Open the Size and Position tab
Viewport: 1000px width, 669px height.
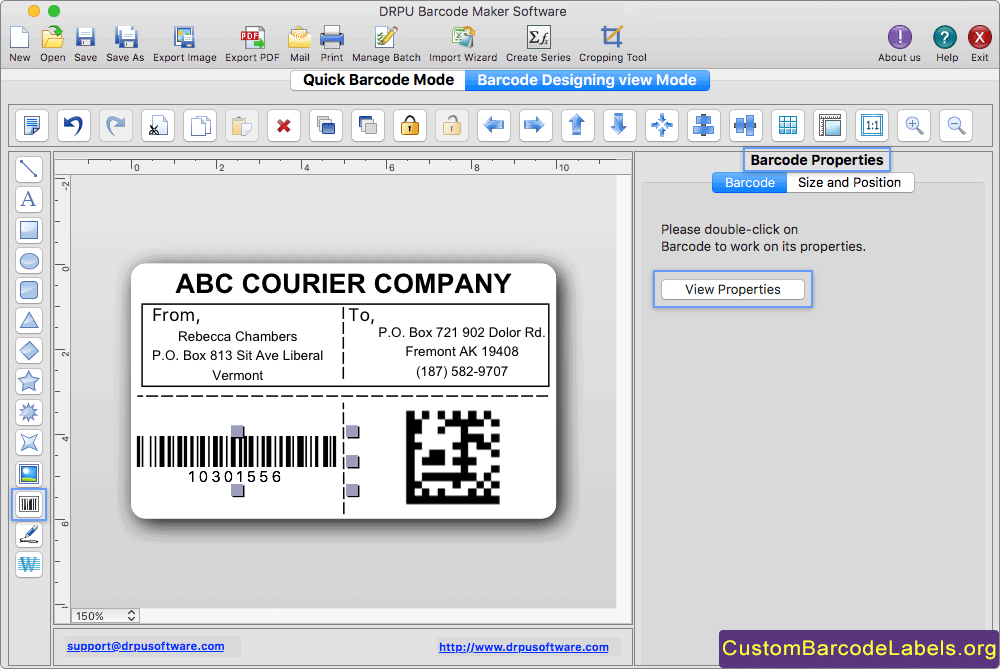point(849,182)
